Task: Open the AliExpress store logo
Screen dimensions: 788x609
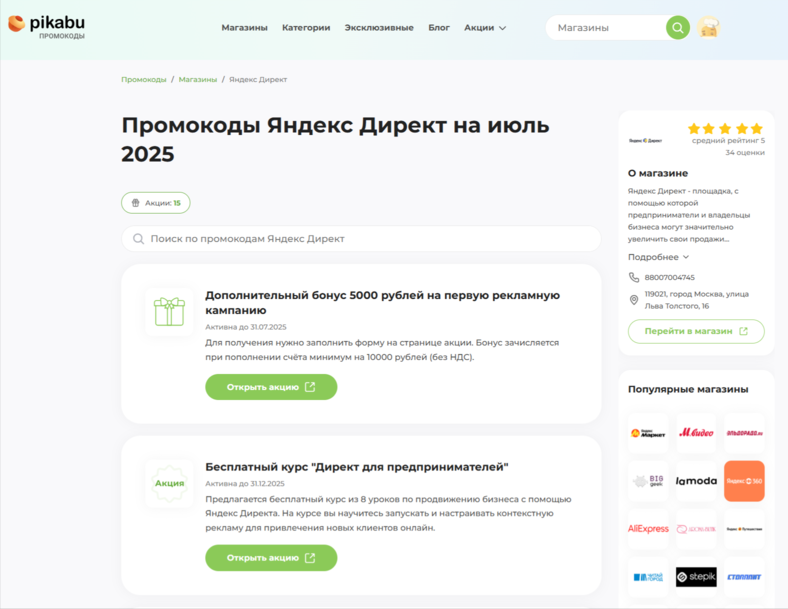Action: click(x=648, y=529)
